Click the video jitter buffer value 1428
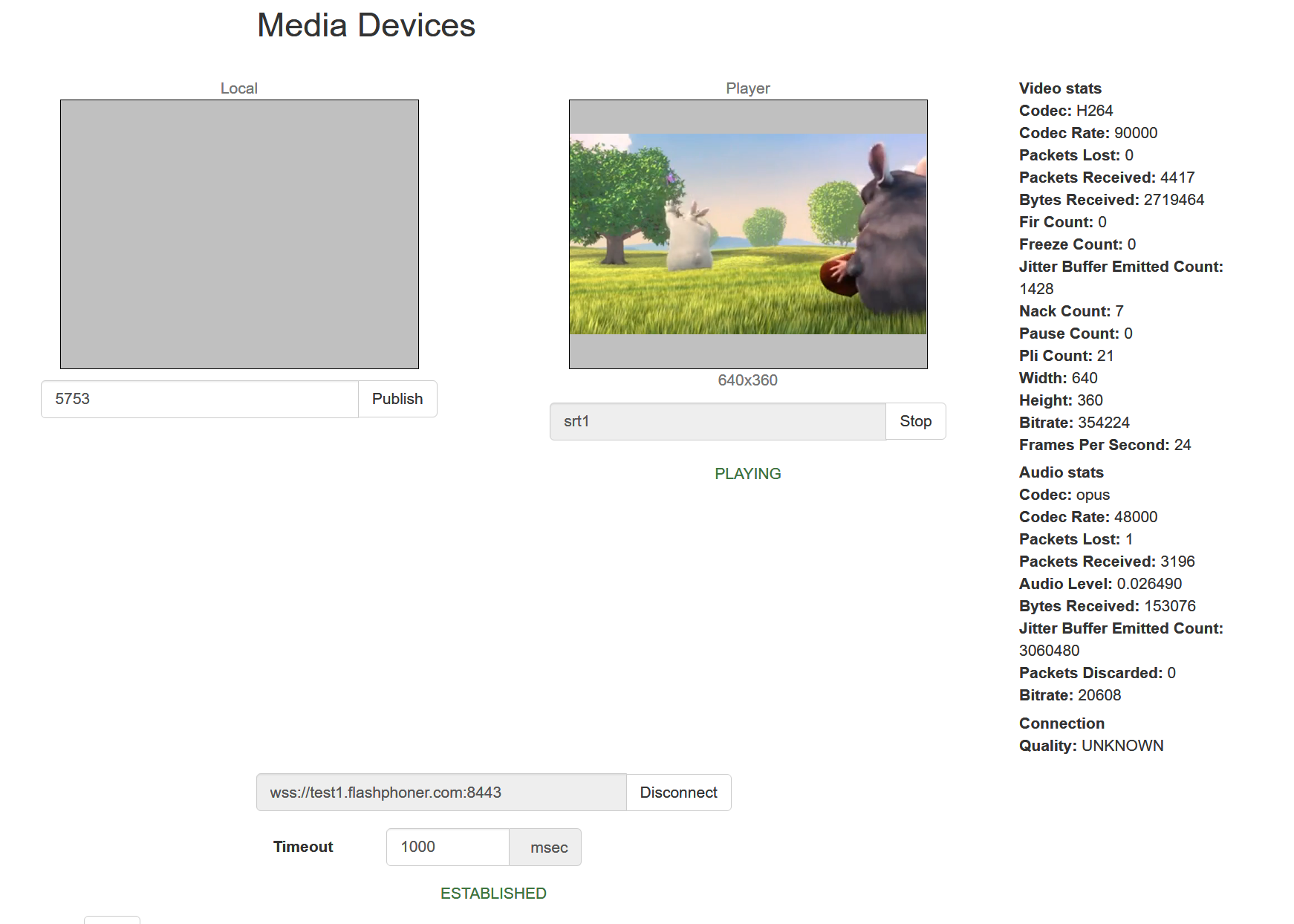 point(1036,289)
